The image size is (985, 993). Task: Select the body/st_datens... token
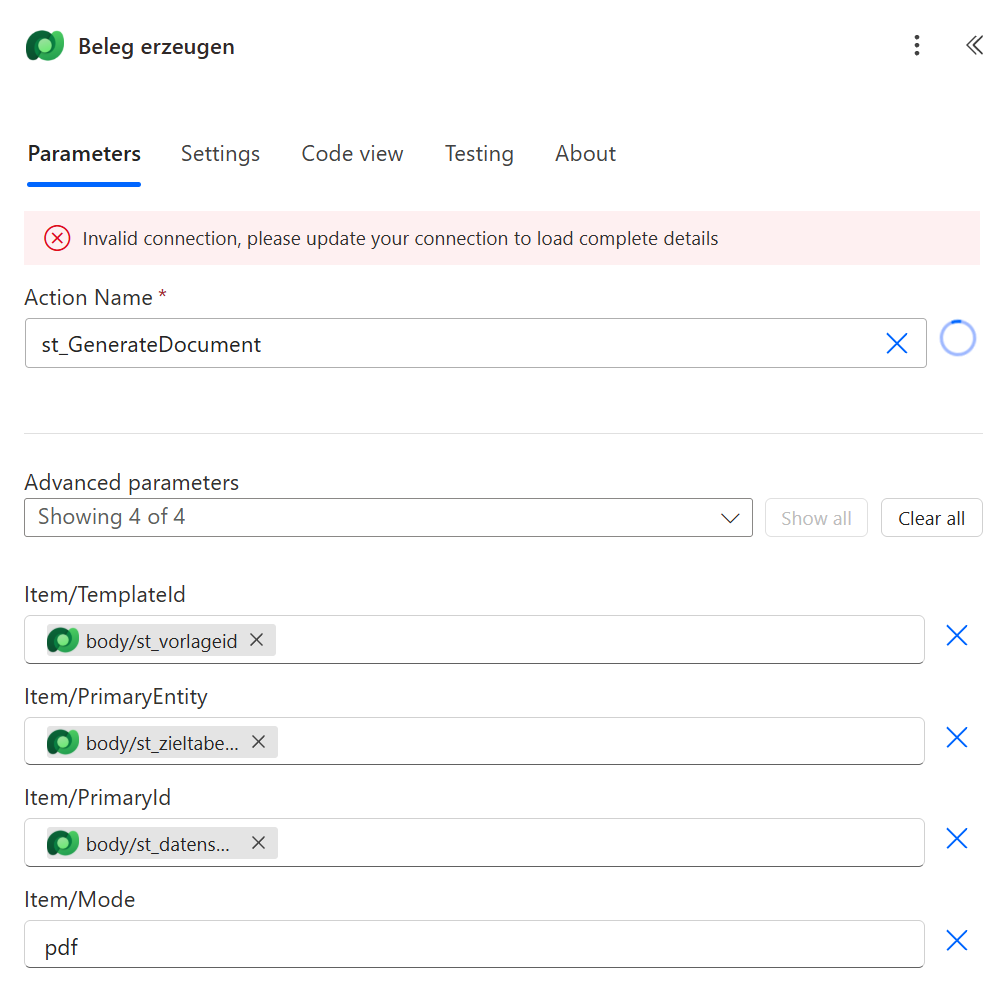coord(162,843)
